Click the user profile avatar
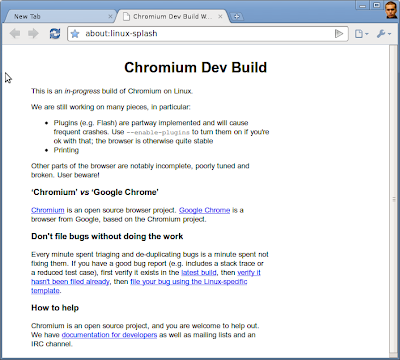The height and width of the screenshot is (360, 400). (x=391, y=10)
